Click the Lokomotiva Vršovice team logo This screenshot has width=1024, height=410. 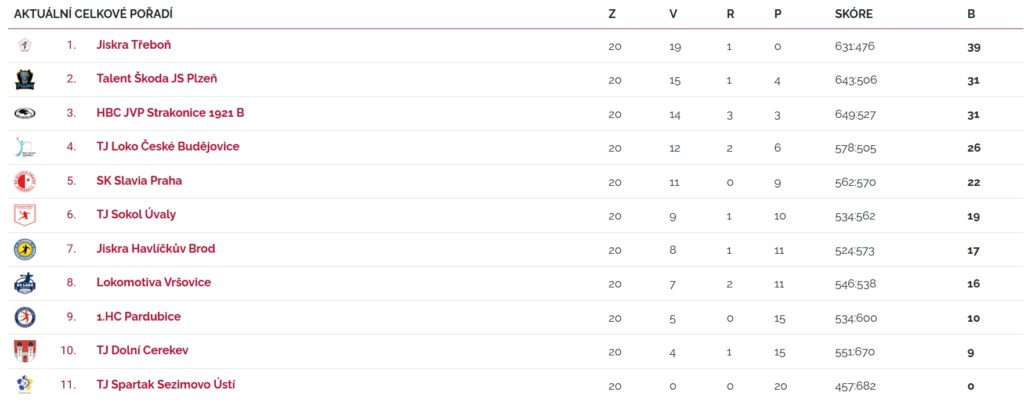click(x=25, y=283)
